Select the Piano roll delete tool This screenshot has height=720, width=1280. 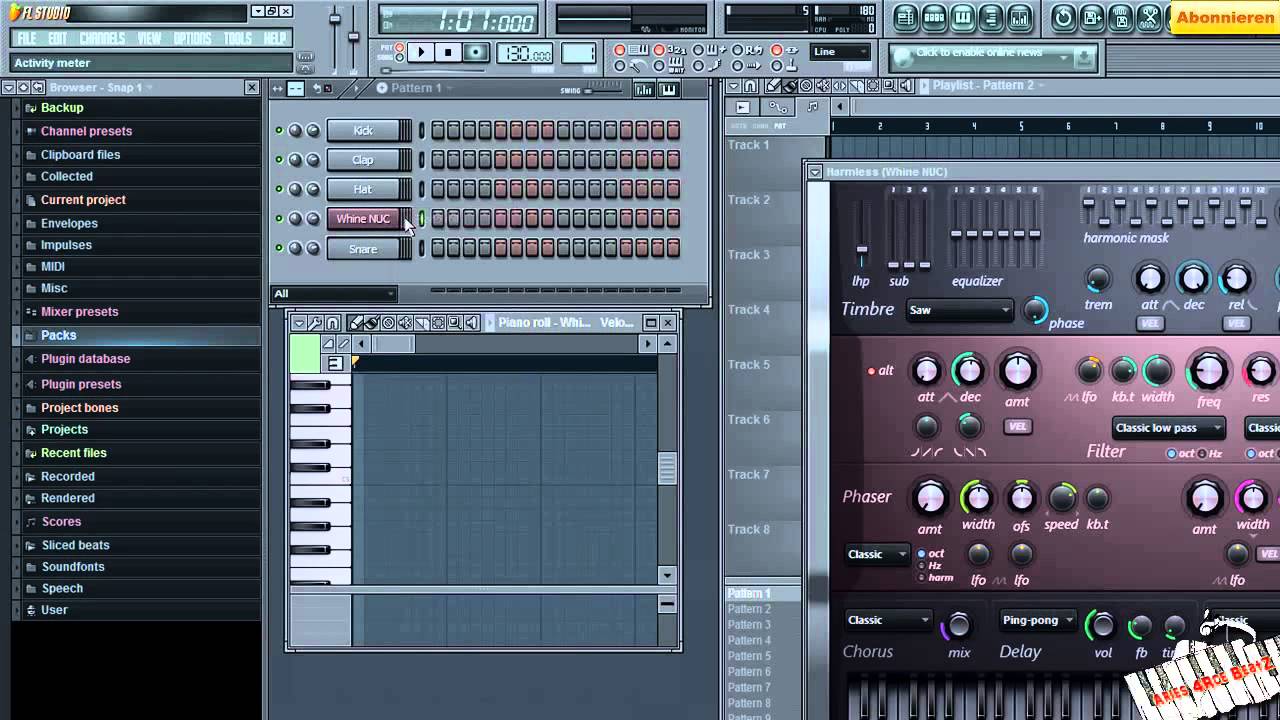pyautogui.click(x=388, y=323)
